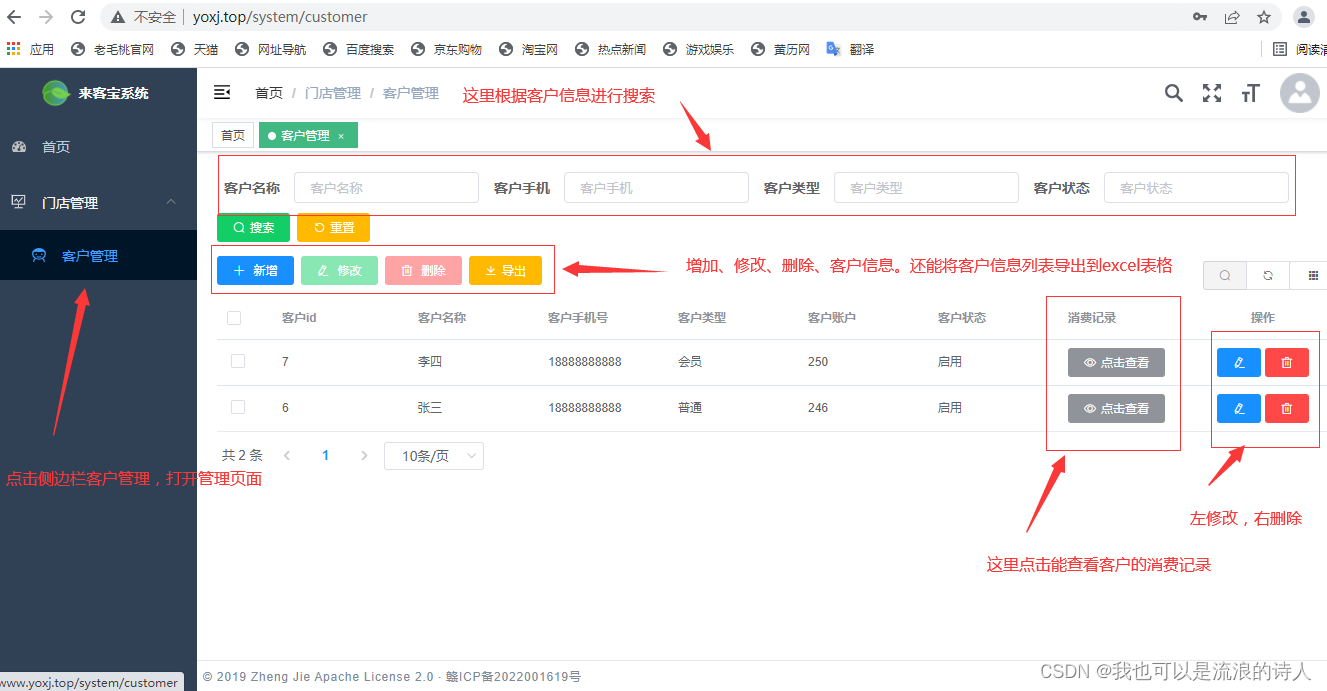This screenshot has width=1327, height=691.
Task: Switch to the 首页 tab
Action: point(232,134)
